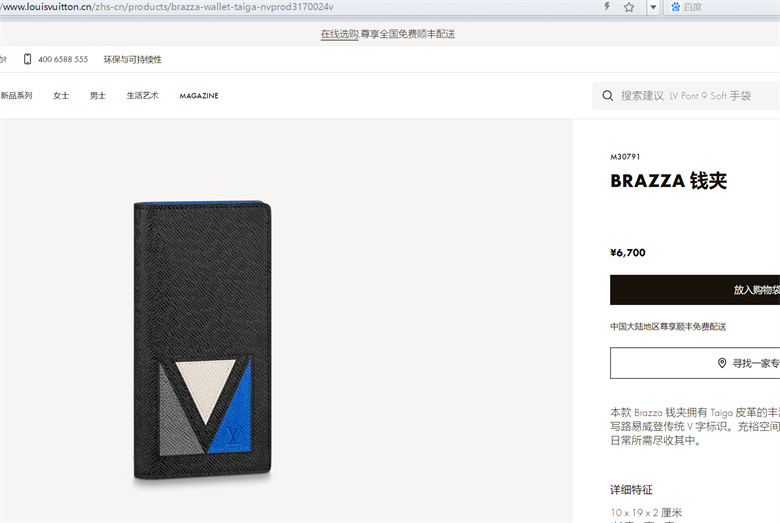Click the 寻找一家专卖店 store finder button
Image resolution: width=780 pixels, height=523 pixels.
pos(695,363)
